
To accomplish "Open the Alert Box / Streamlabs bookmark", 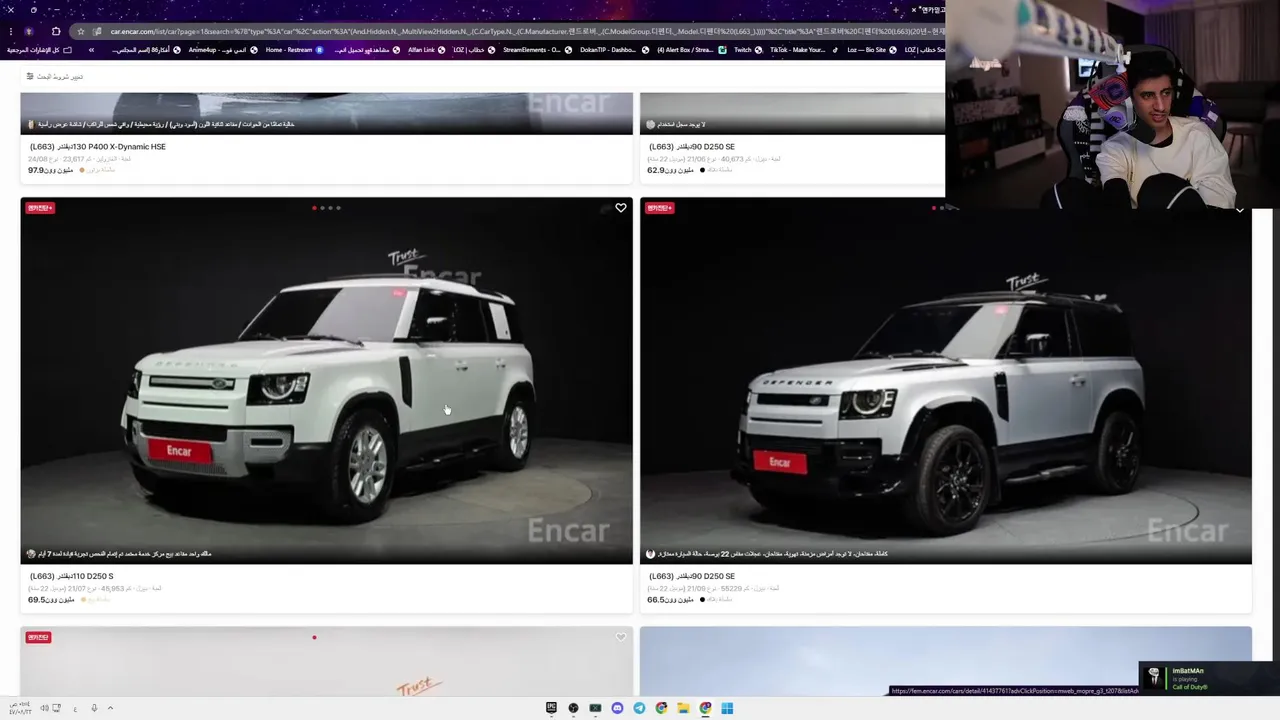I will tap(691, 50).
